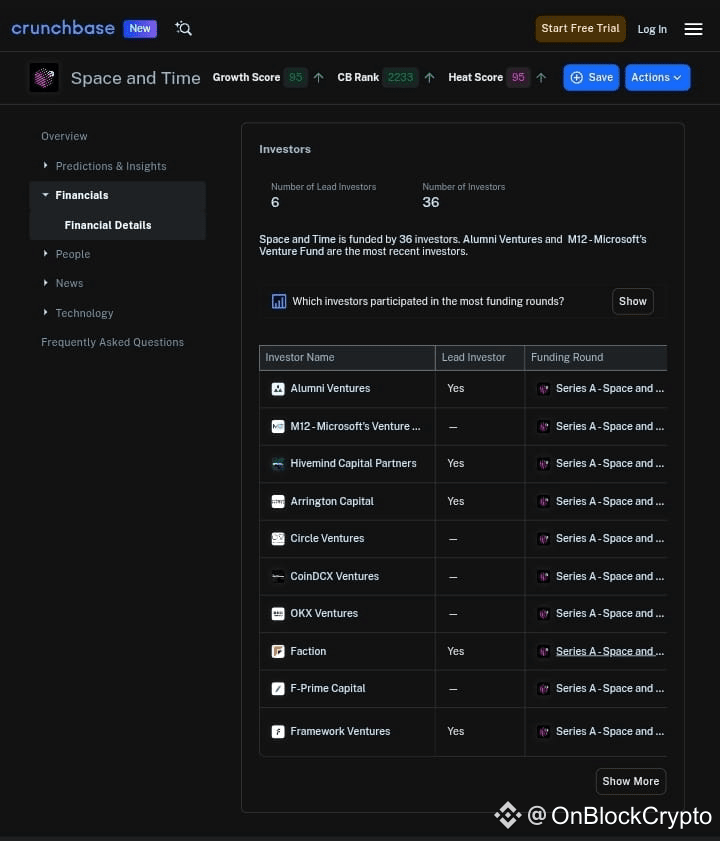Open Hivemind Capital Partners investor link

(x=354, y=463)
